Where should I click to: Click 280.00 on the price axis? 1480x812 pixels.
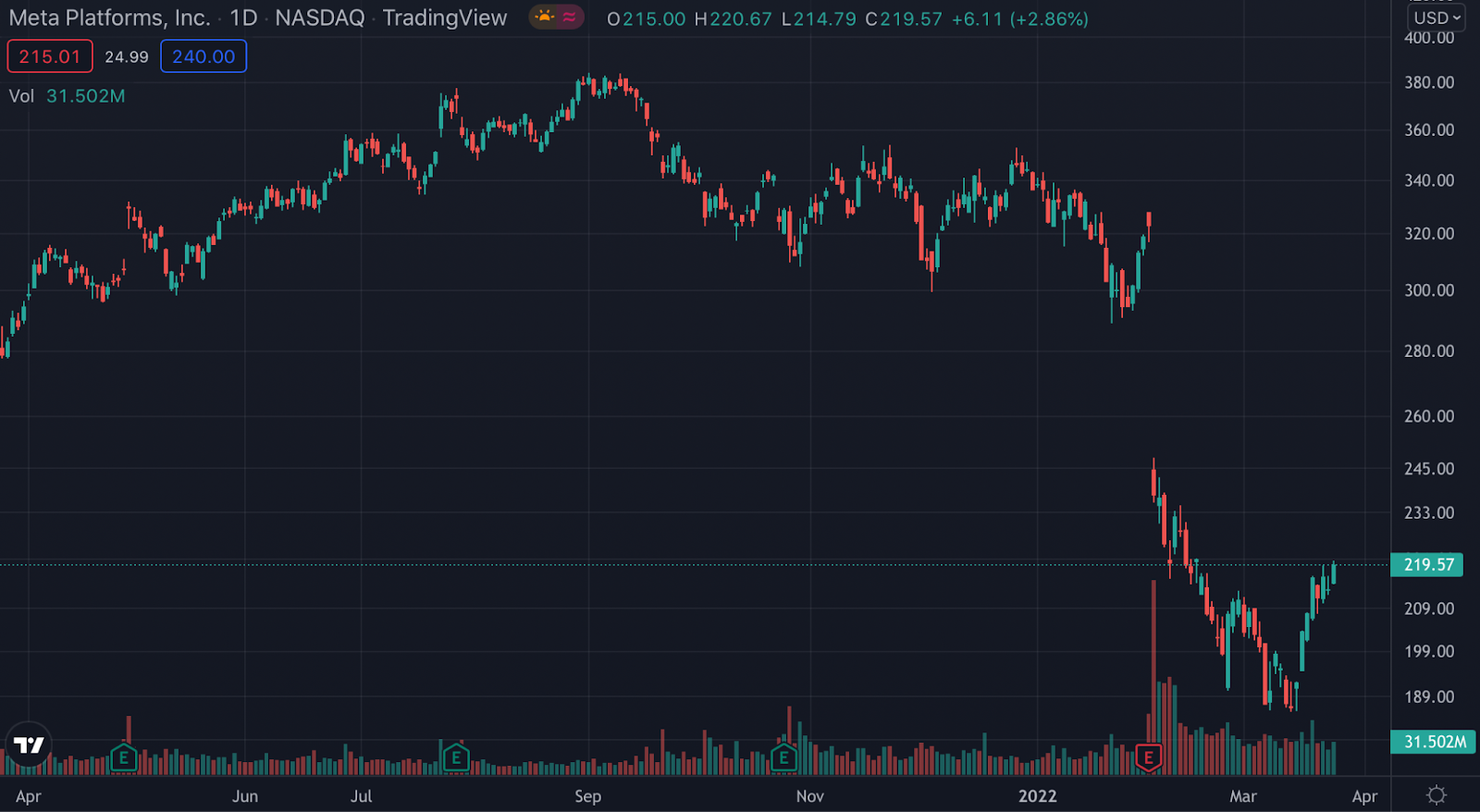[x=1429, y=351]
